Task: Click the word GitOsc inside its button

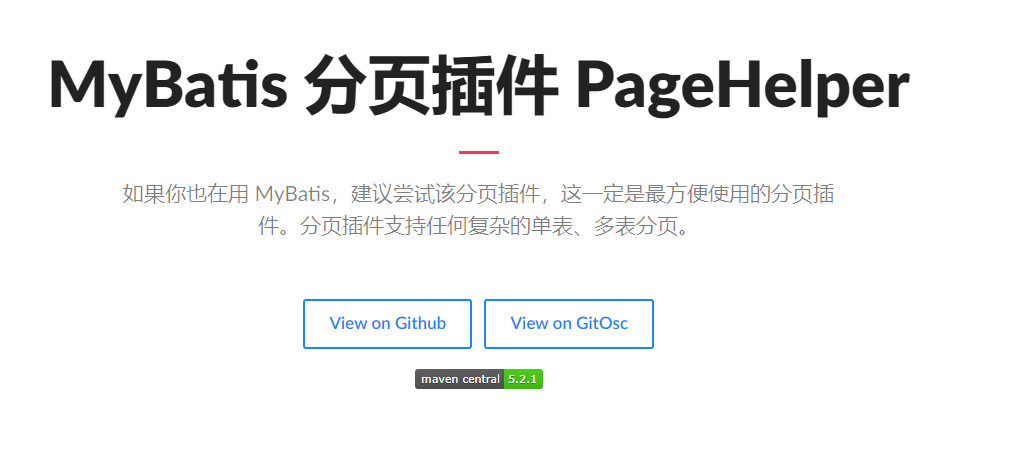Action: [x=602, y=324]
